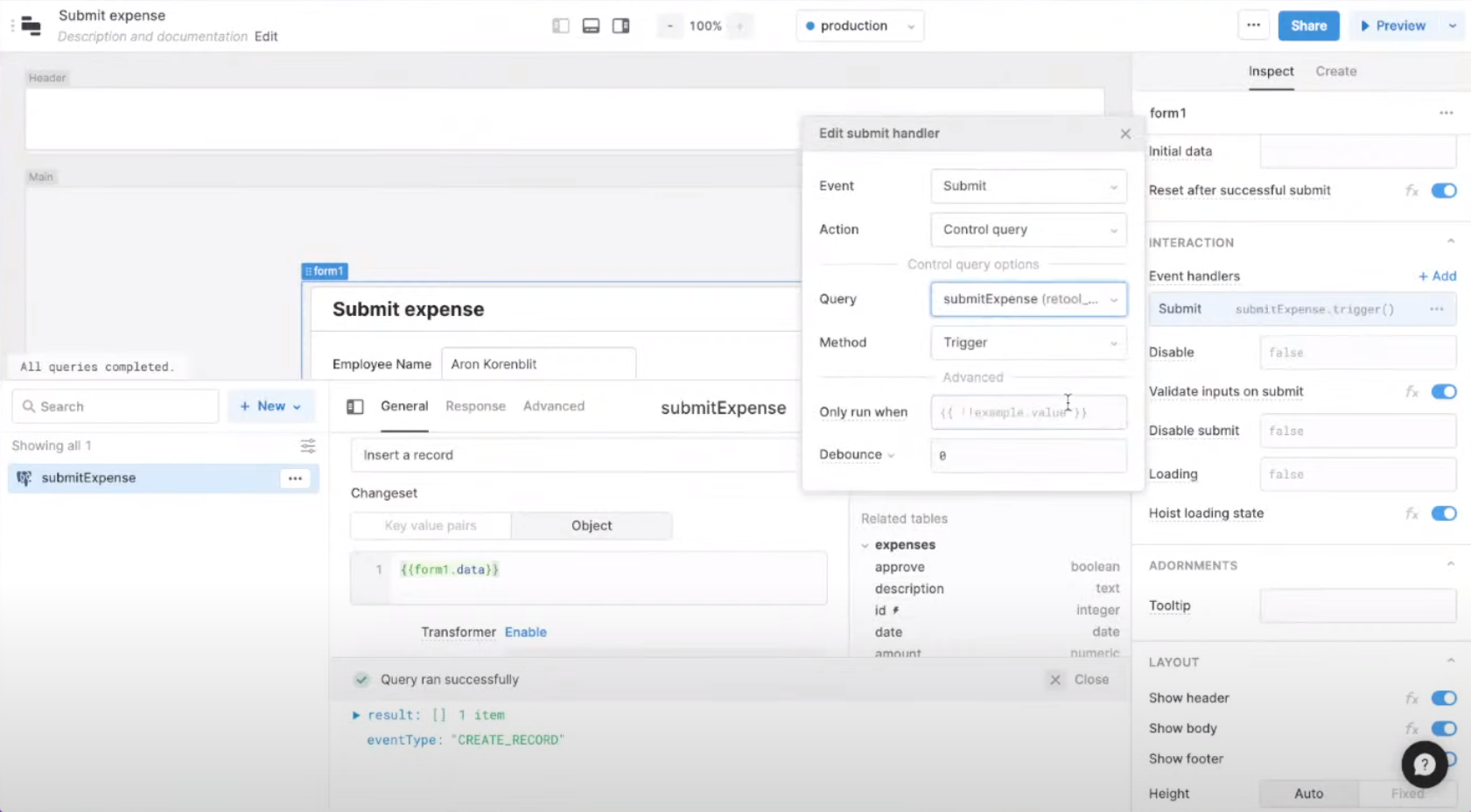Open the Query dropdown showing submitExpense

1028,298
